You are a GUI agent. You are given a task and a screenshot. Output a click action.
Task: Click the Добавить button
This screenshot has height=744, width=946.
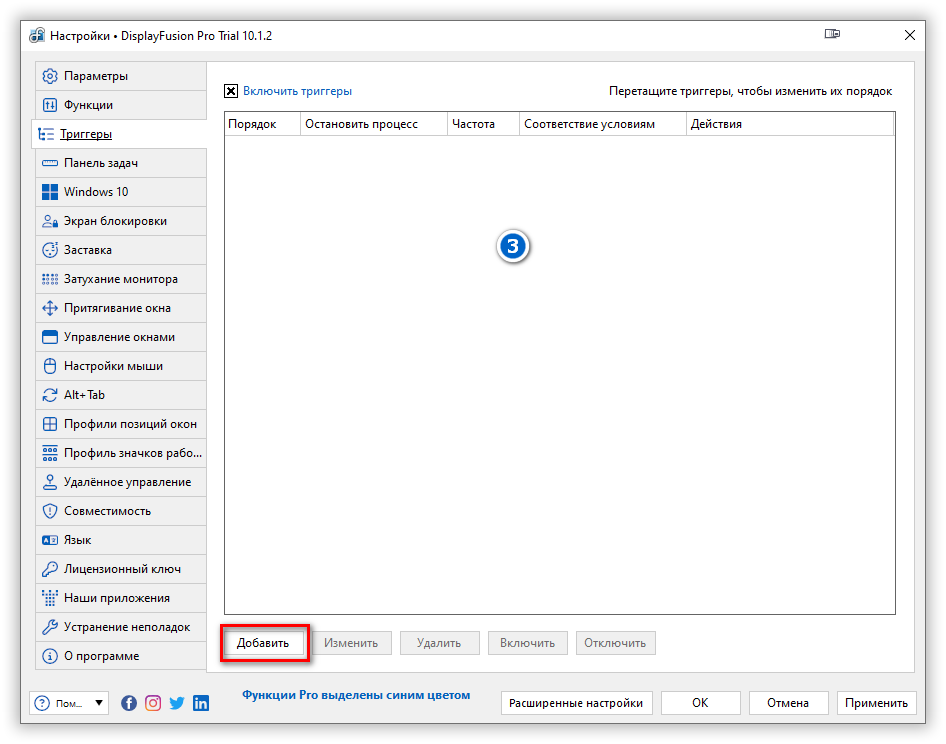tap(263, 643)
